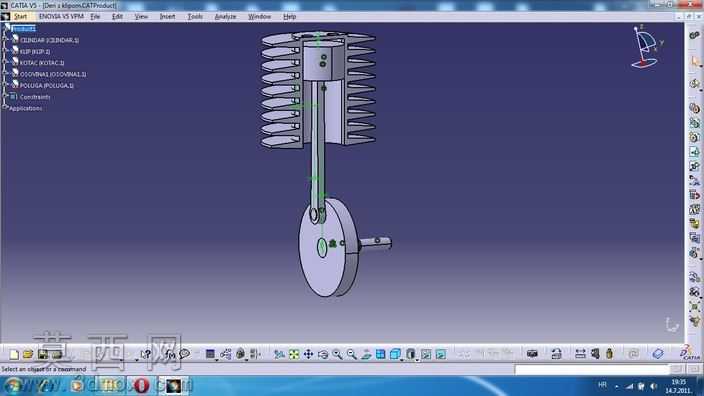Expand the POLUGA tree node

[5, 85]
